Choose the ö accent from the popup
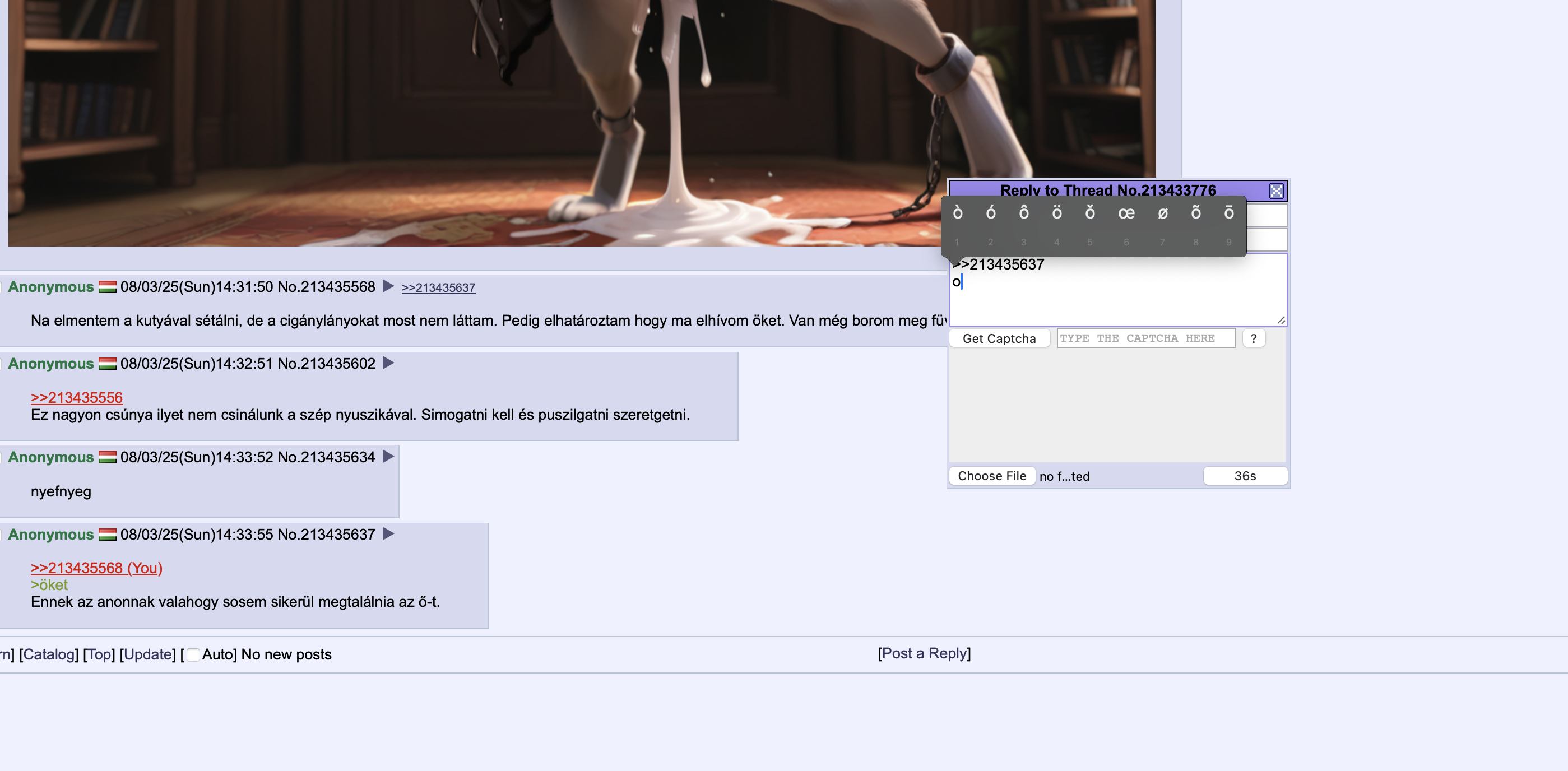This screenshot has height=771, width=1568. [1057, 213]
